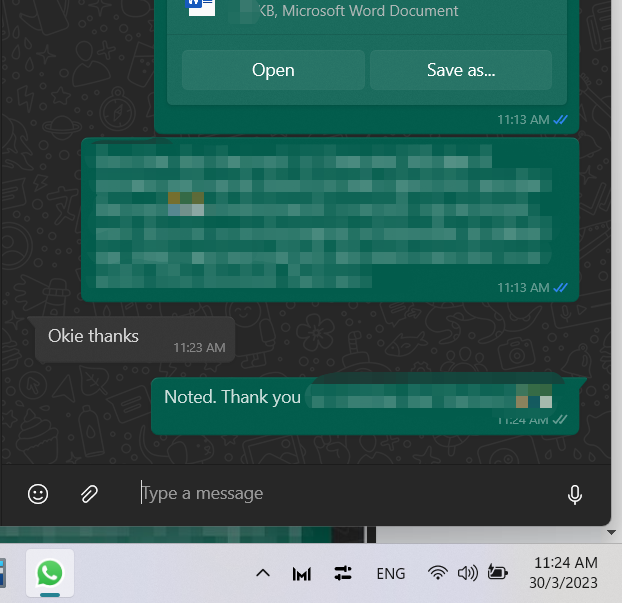Open the attached Word document
The height and width of the screenshot is (603, 622).
(x=273, y=70)
